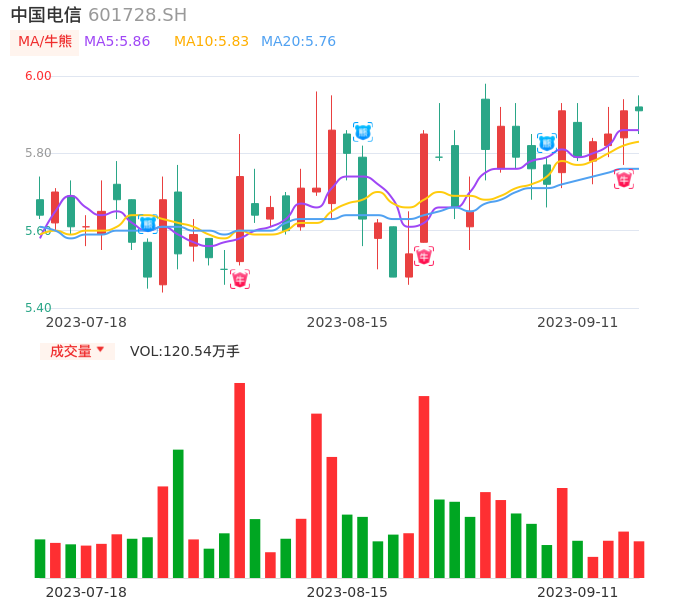Image resolution: width=686 pixels, height=606 pixels.
Task: Click the 2023-07-18 date under the volume chart
Action: pos(86,592)
